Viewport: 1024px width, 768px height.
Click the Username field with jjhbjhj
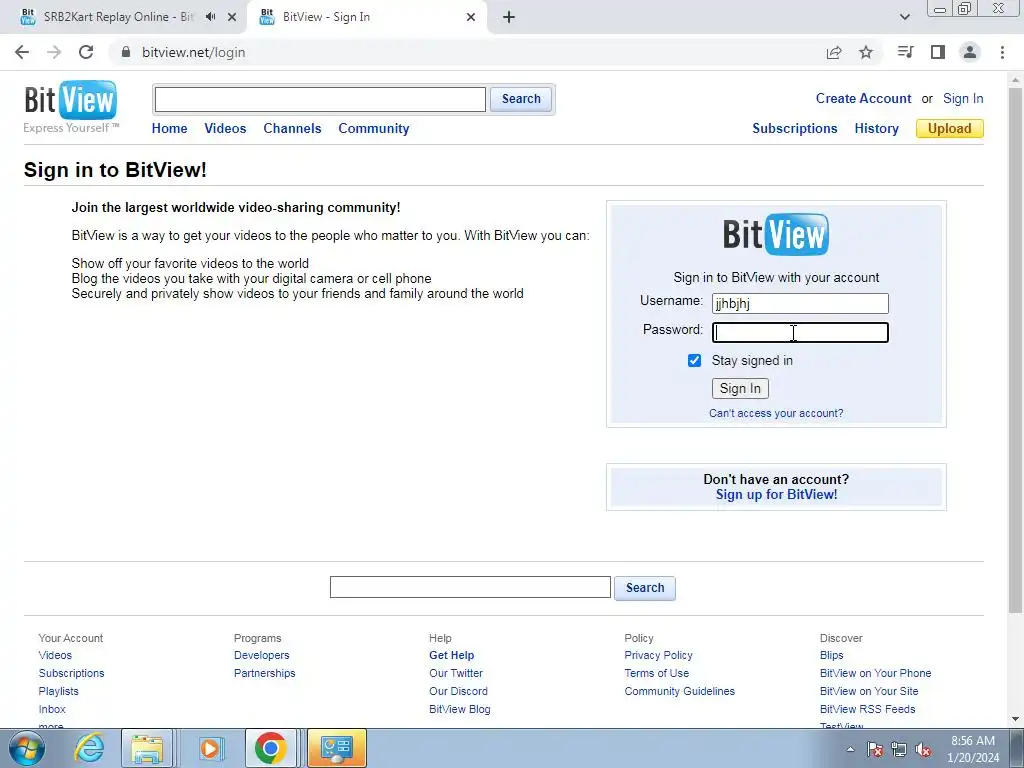(800, 303)
